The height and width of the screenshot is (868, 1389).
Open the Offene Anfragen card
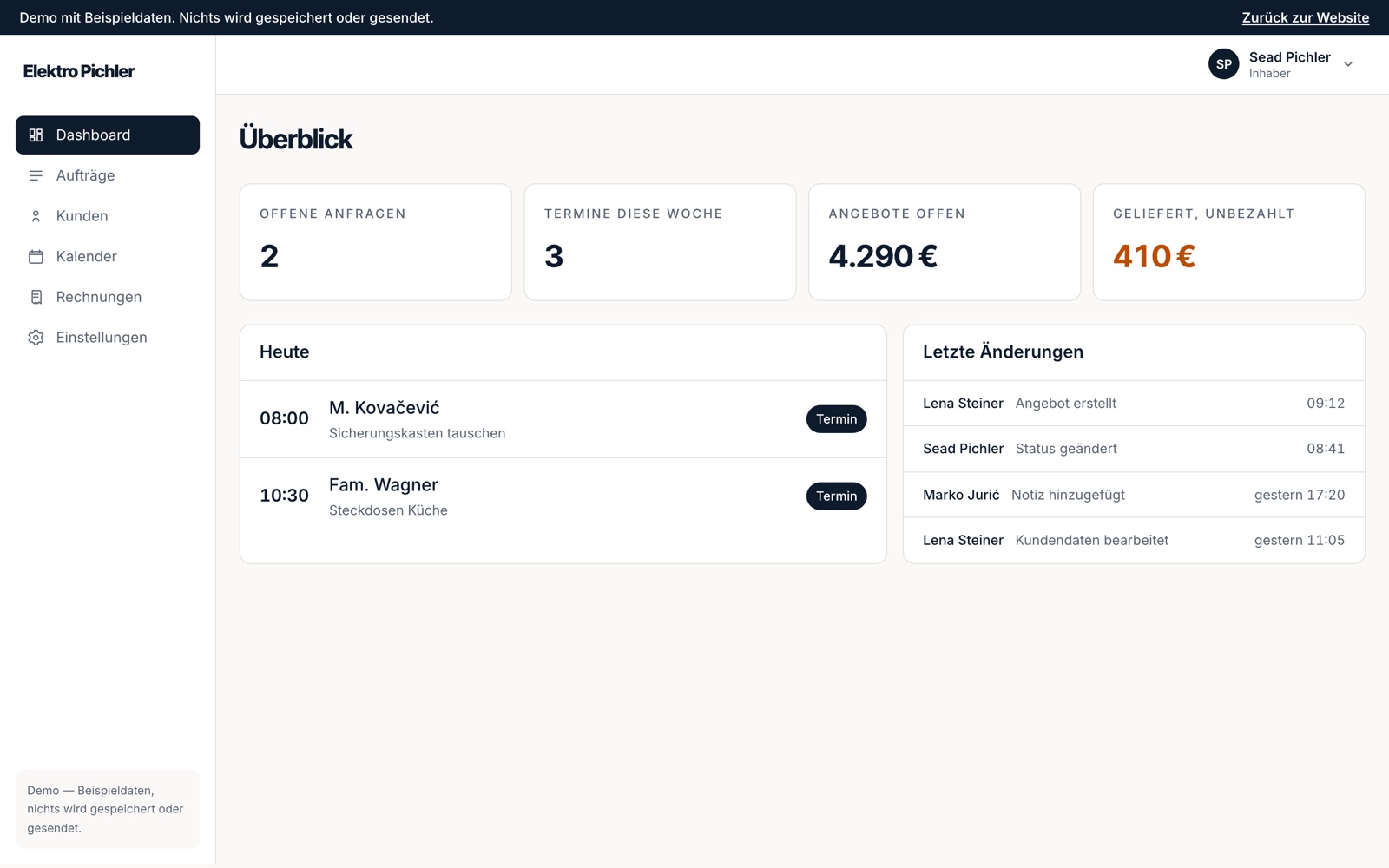coord(376,242)
